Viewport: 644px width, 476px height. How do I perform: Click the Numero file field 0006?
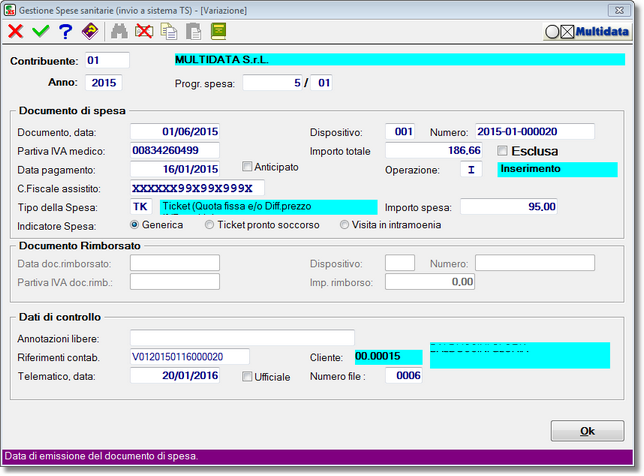404,375
